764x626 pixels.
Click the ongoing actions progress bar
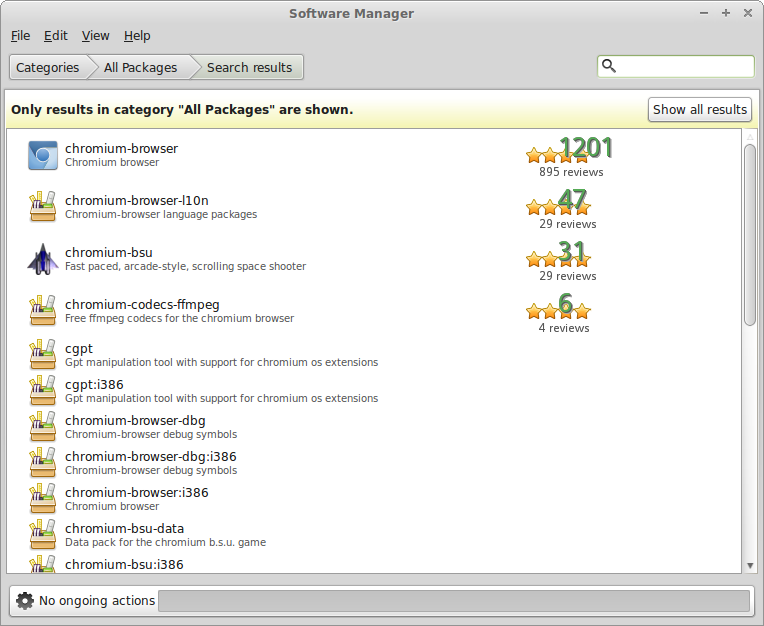pyautogui.click(x=454, y=601)
